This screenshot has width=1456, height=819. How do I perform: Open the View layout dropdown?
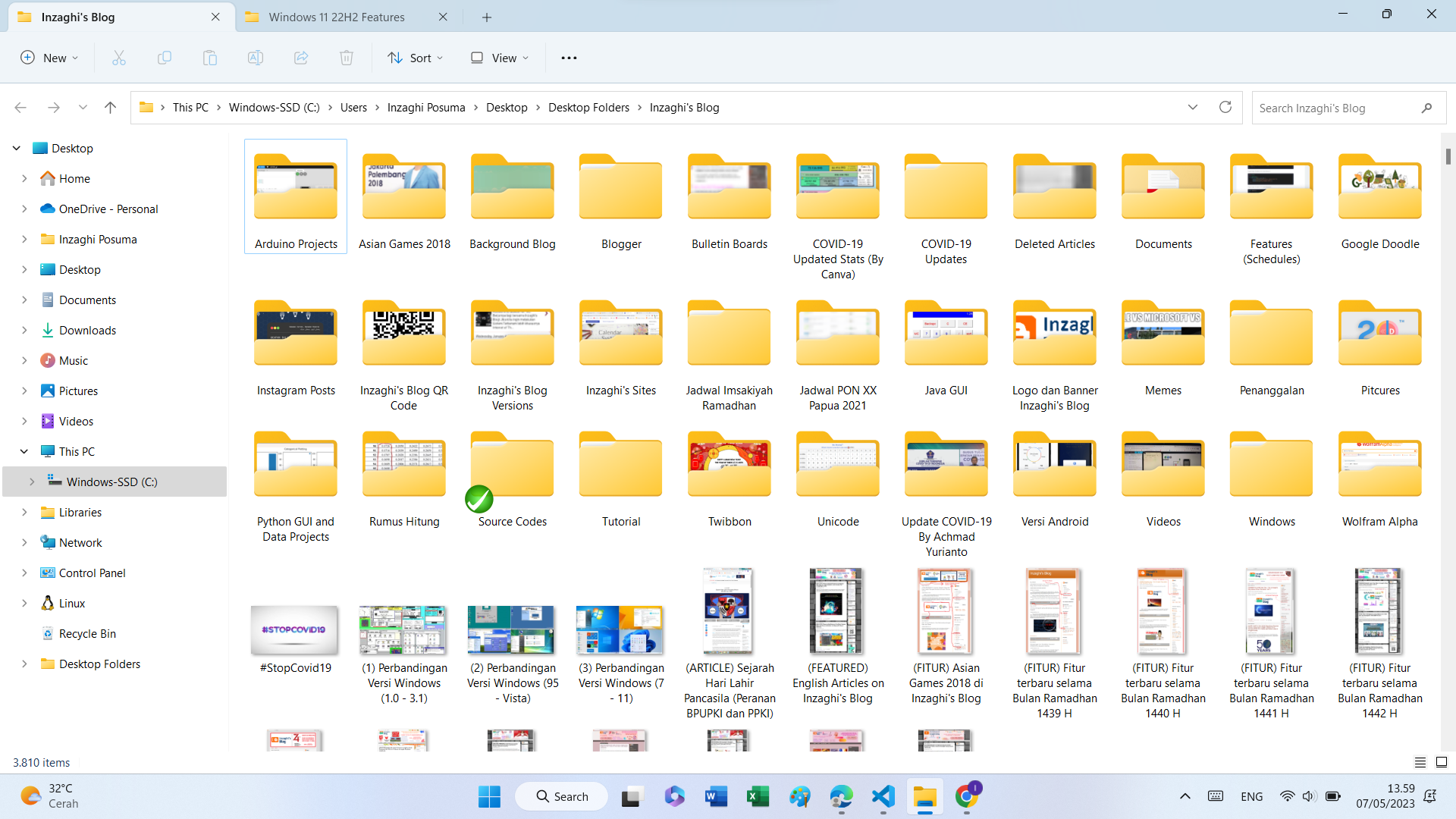(x=500, y=58)
